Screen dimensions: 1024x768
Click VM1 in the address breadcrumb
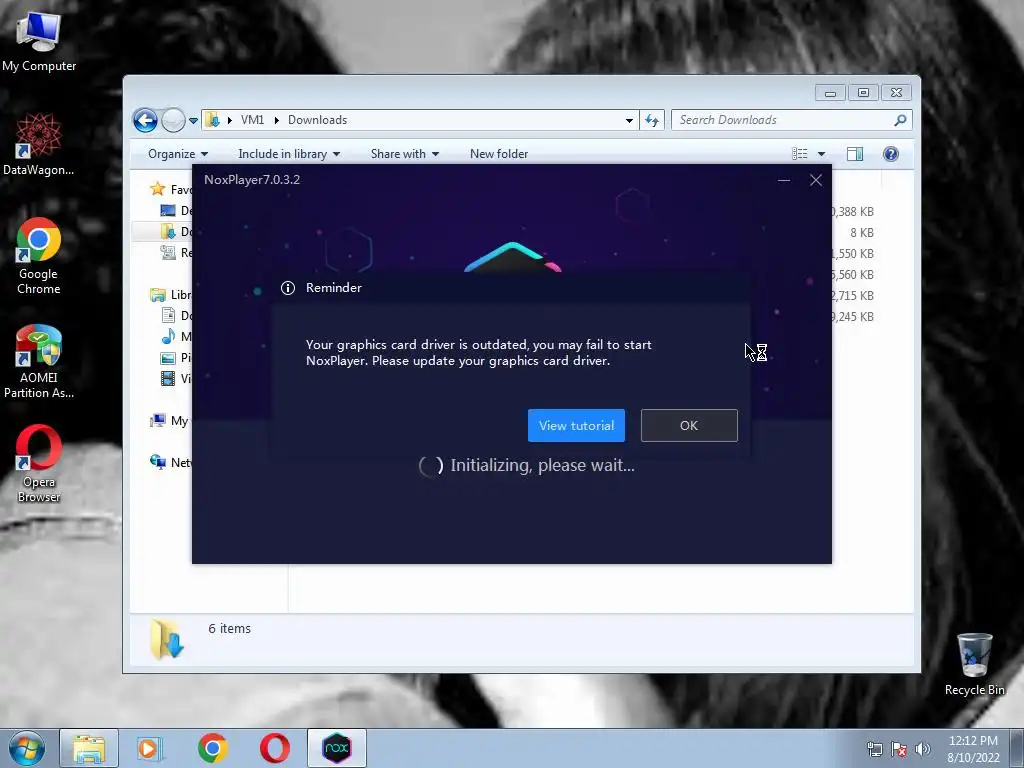pos(252,120)
